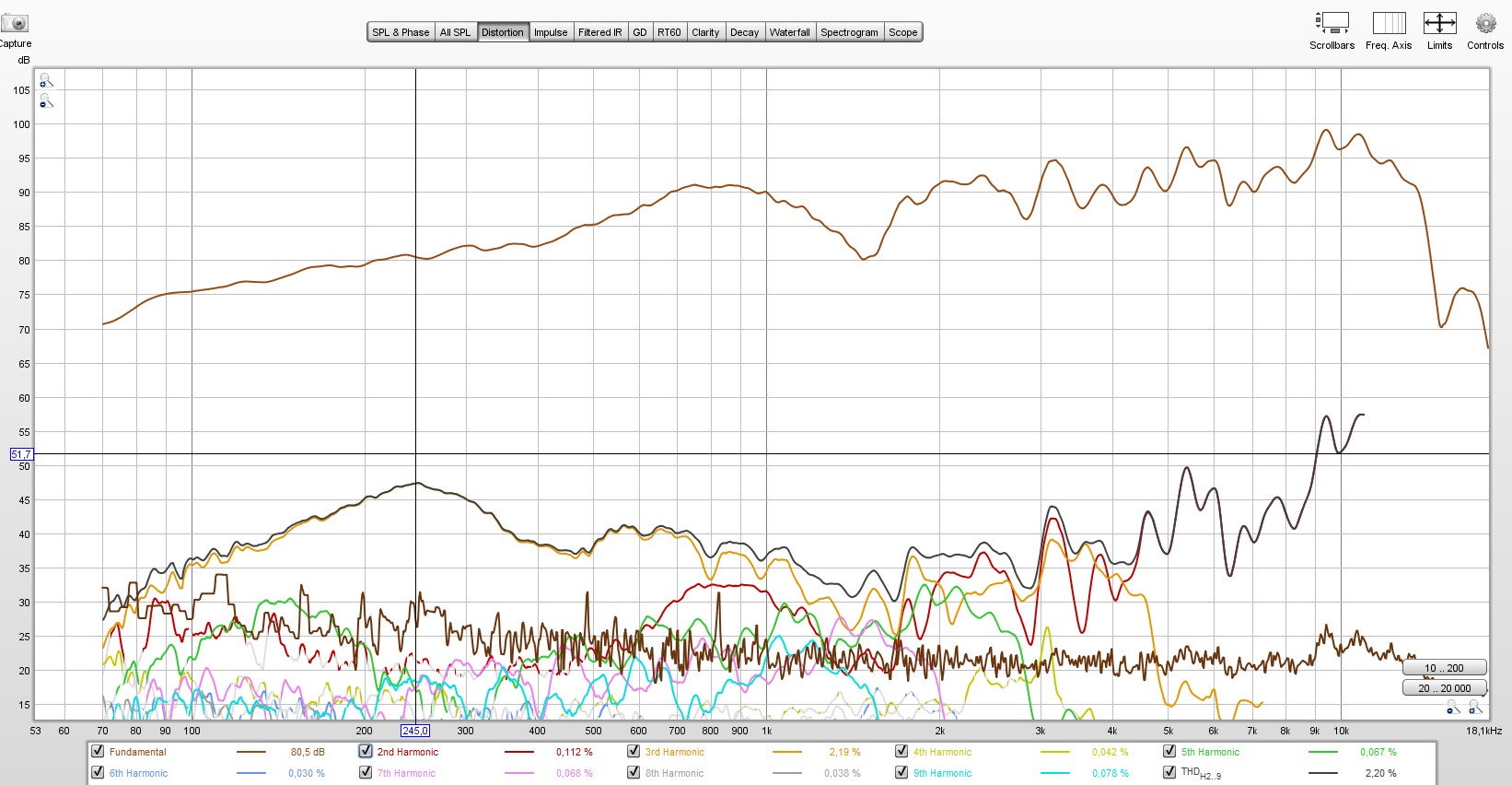Open the RT60 tab

point(669,32)
